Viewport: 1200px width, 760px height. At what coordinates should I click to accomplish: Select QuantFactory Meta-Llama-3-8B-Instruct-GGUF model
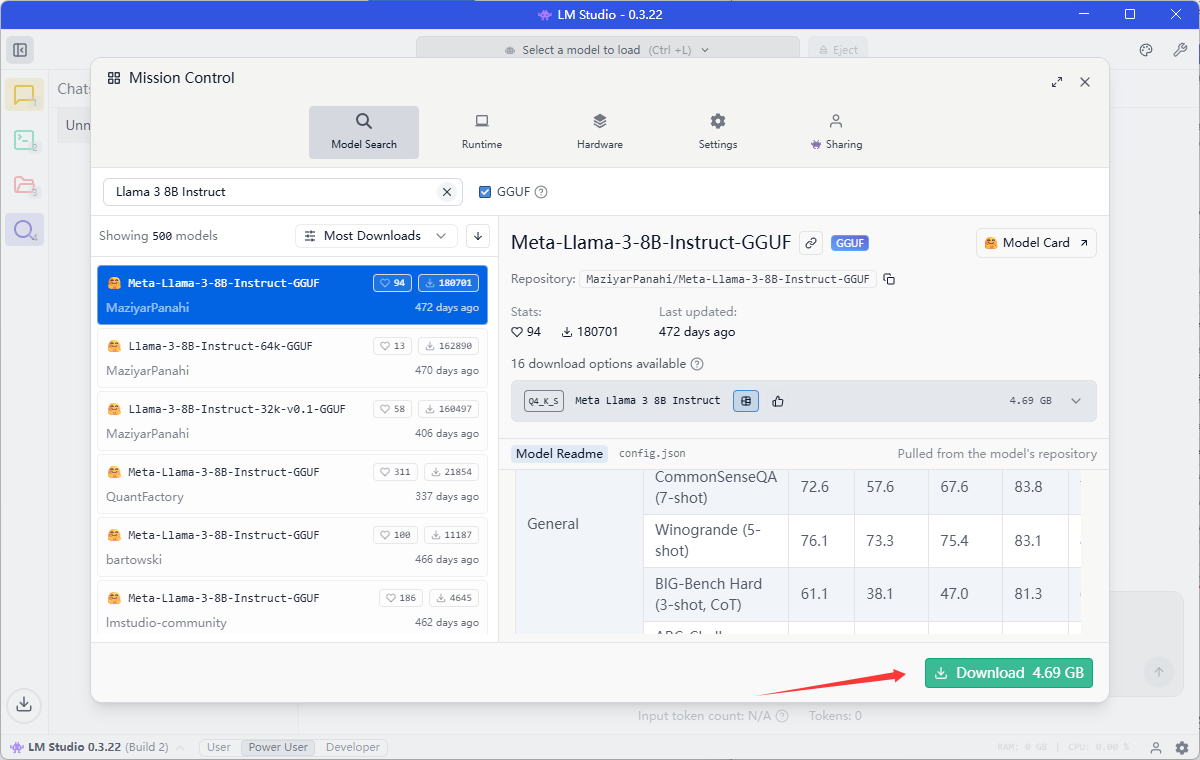(x=292, y=484)
